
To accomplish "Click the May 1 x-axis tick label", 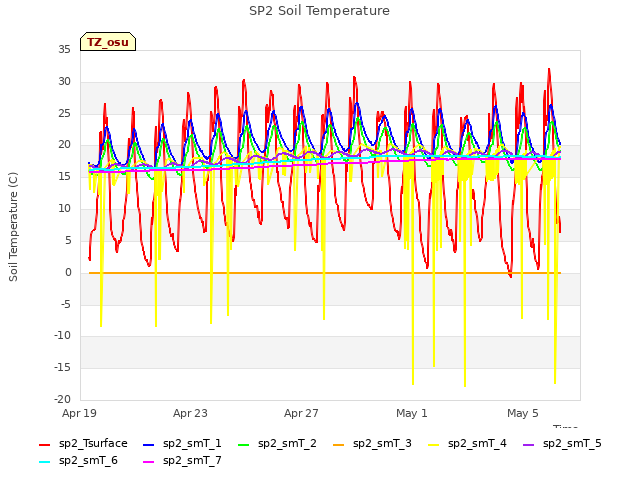I will (x=412, y=413).
